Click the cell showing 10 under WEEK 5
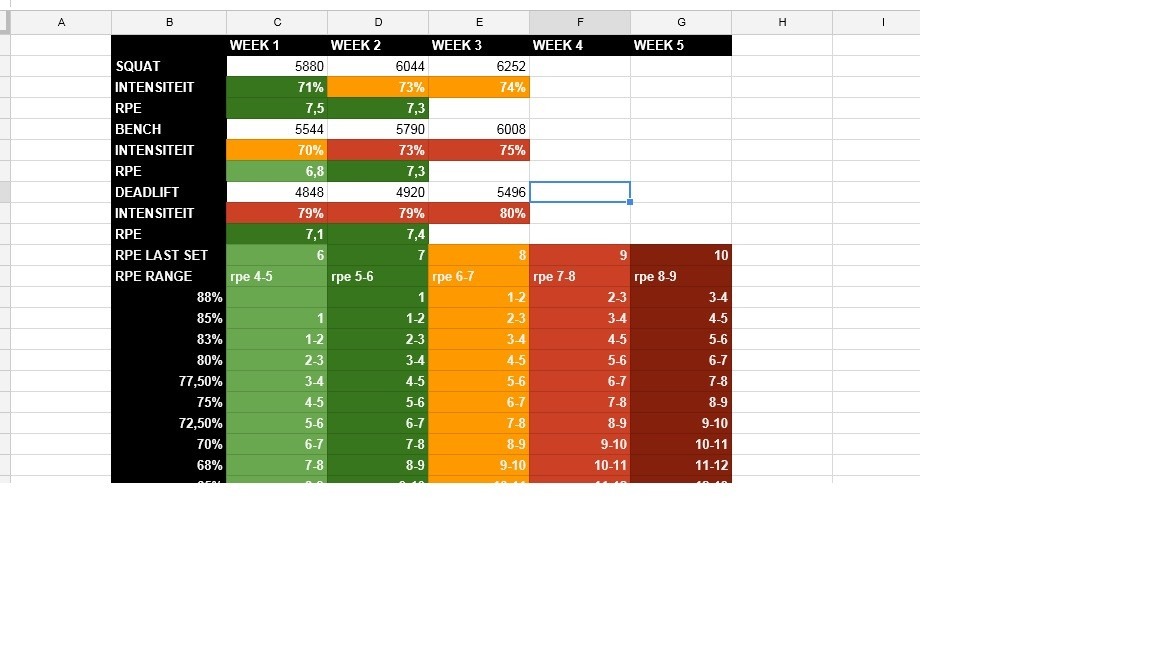This screenshot has height=648, width=1152. pyautogui.click(x=681, y=255)
